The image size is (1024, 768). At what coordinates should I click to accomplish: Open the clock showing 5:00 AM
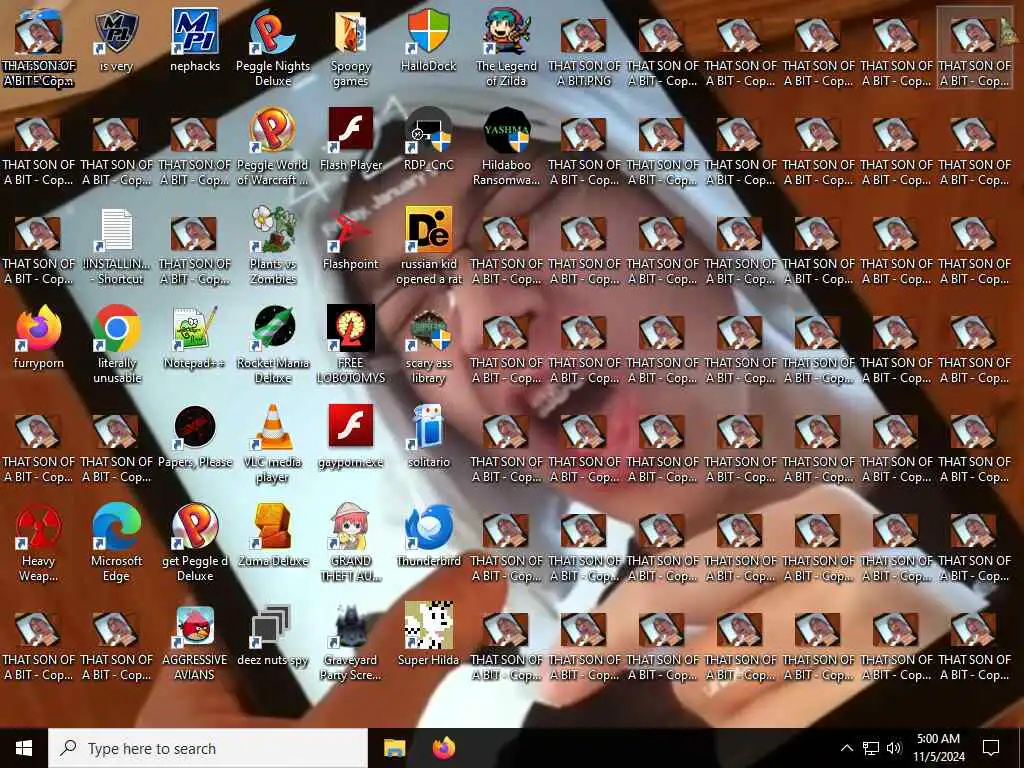click(x=938, y=748)
